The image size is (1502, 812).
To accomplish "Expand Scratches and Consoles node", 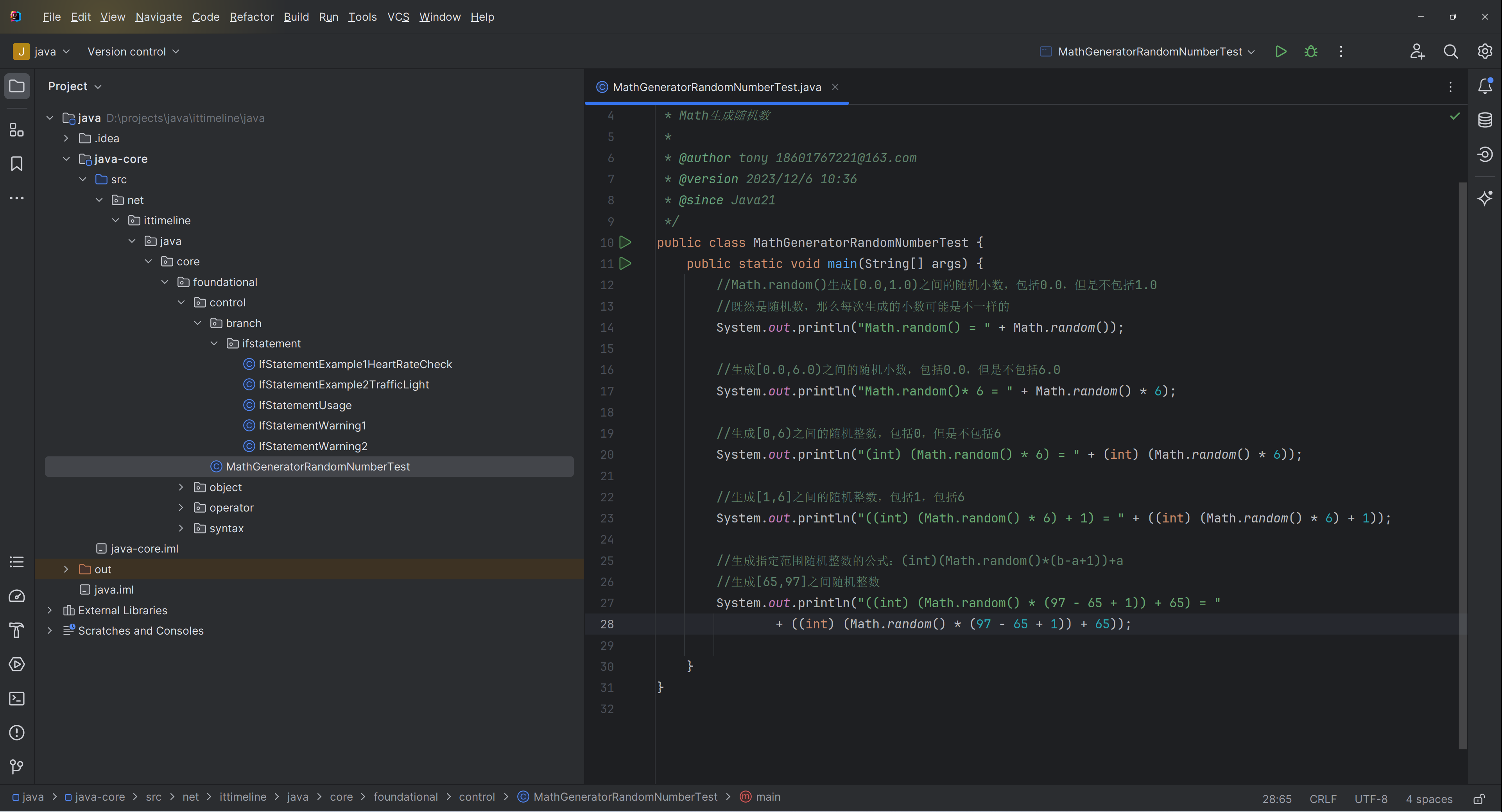I will [x=50, y=630].
